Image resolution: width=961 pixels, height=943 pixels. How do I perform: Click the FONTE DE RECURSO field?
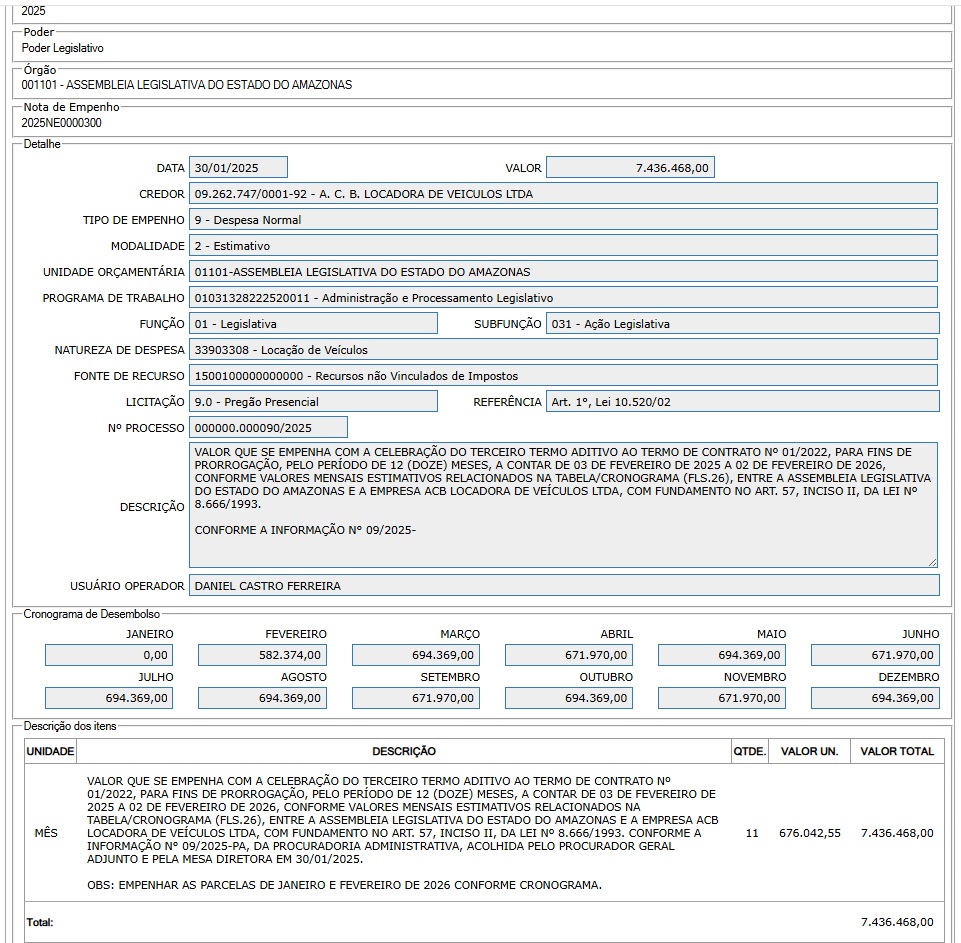tap(562, 376)
